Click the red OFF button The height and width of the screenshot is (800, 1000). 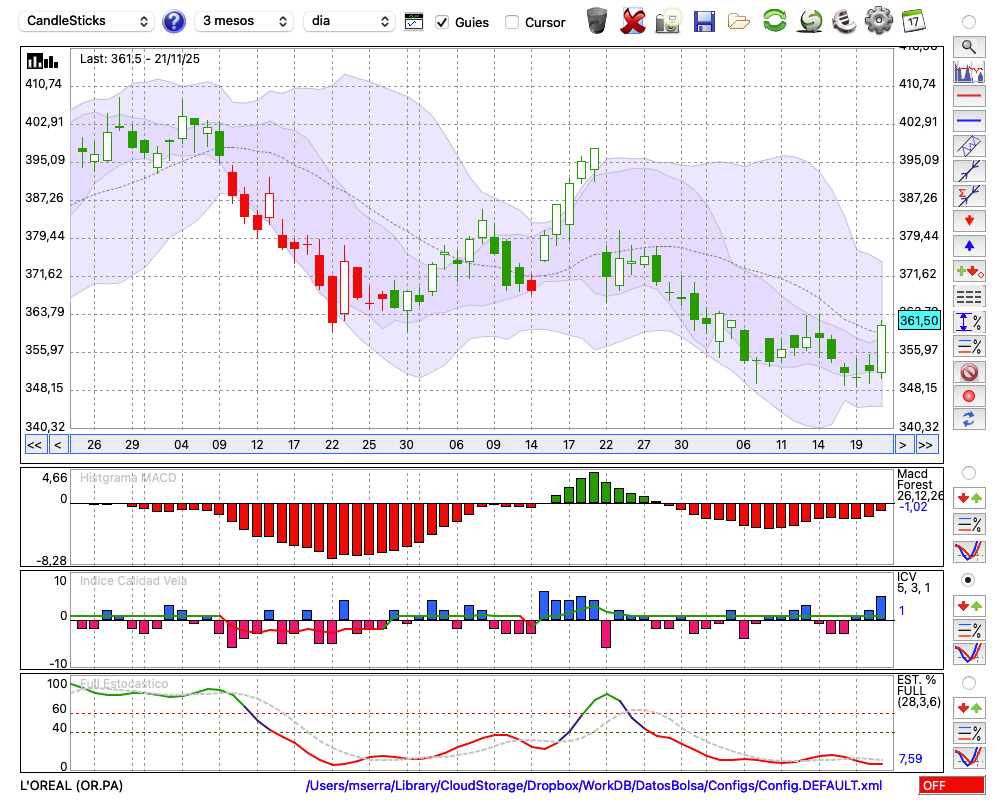click(951, 786)
